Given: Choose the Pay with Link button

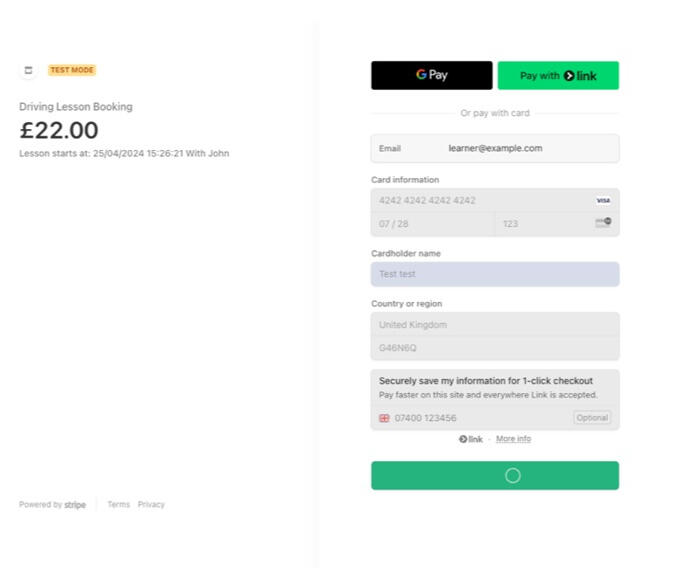Looking at the screenshot, I should (558, 75).
